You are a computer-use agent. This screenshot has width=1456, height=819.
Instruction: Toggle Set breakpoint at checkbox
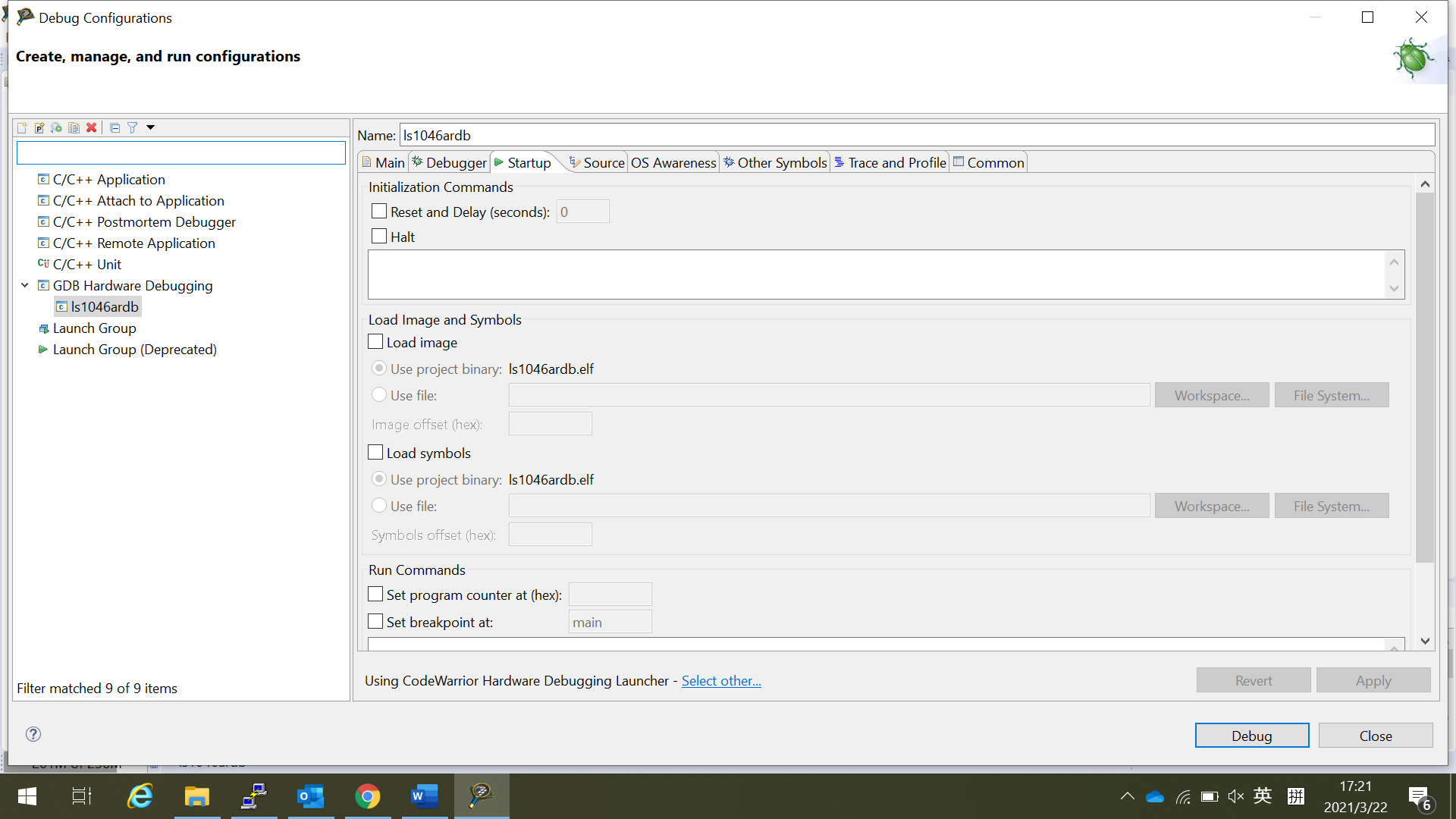[375, 622]
